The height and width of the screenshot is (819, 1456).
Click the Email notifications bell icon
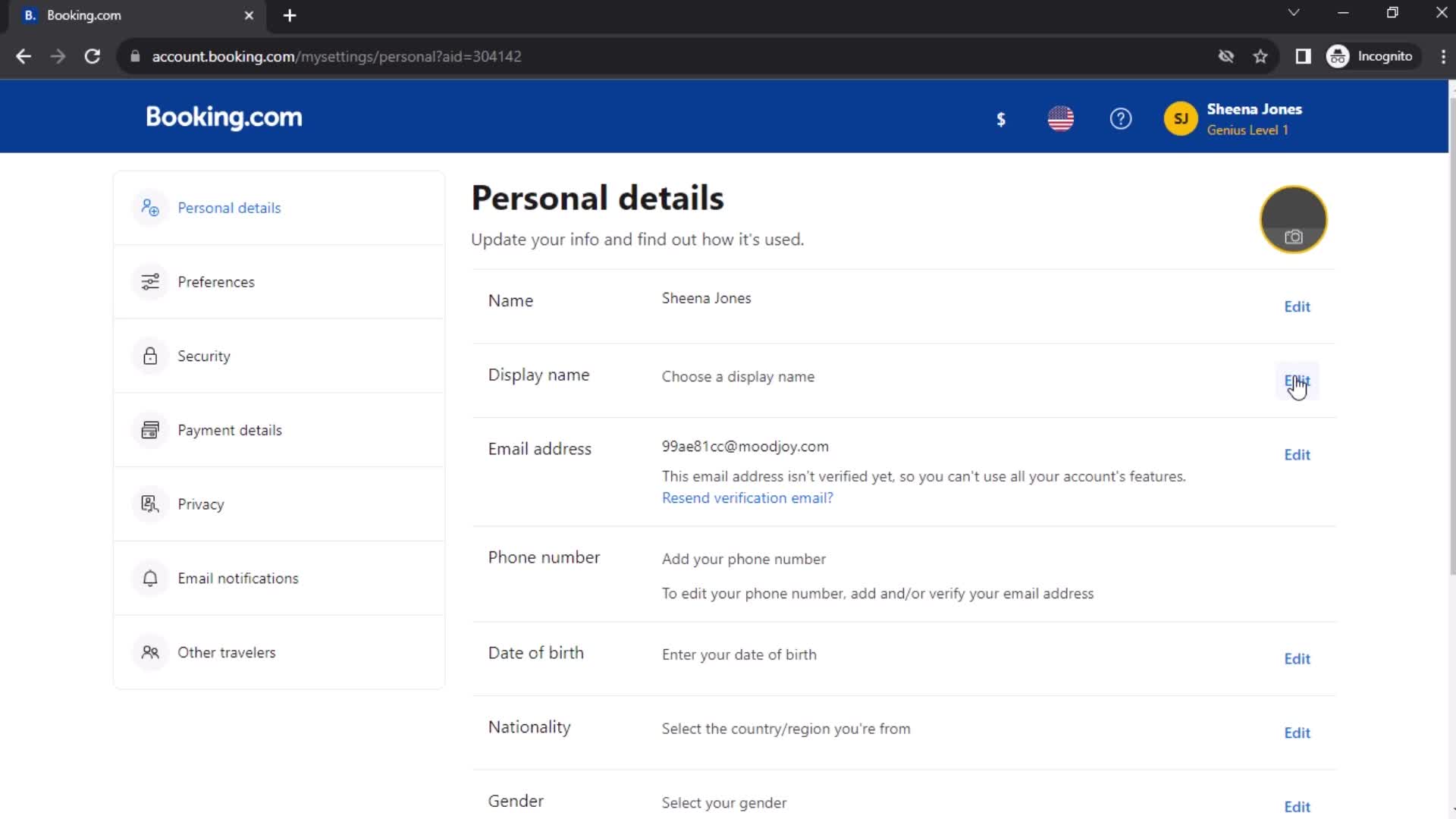click(x=150, y=579)
